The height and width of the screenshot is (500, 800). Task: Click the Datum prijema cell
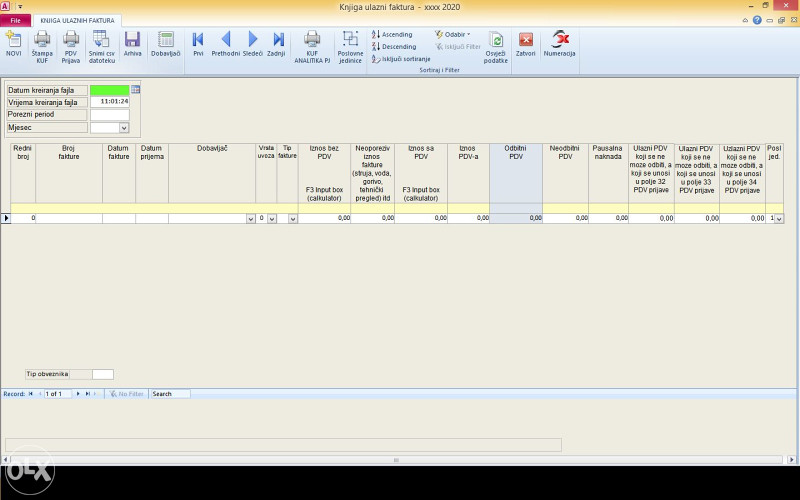coord(152,218)
